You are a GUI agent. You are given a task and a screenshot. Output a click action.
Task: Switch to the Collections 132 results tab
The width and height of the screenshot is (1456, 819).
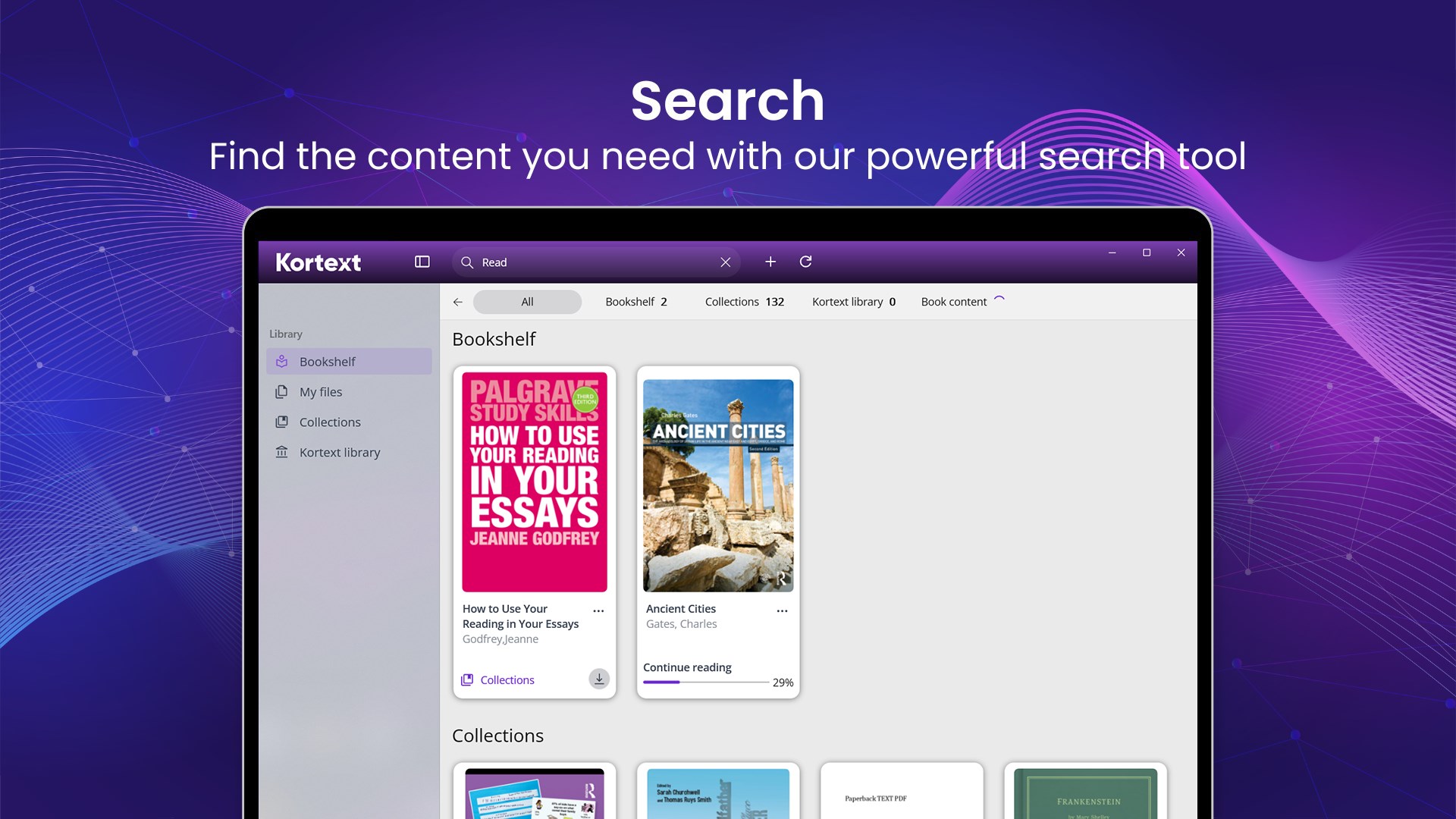[x=744, y=302]
